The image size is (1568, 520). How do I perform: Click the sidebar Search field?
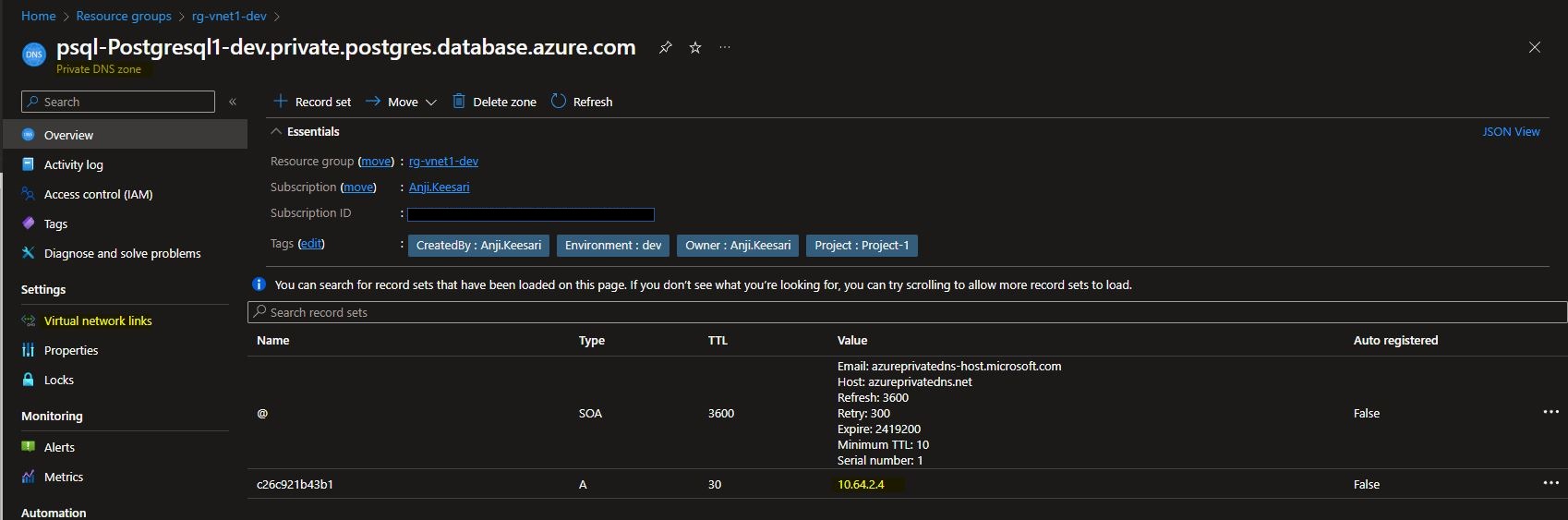[118, 102]
